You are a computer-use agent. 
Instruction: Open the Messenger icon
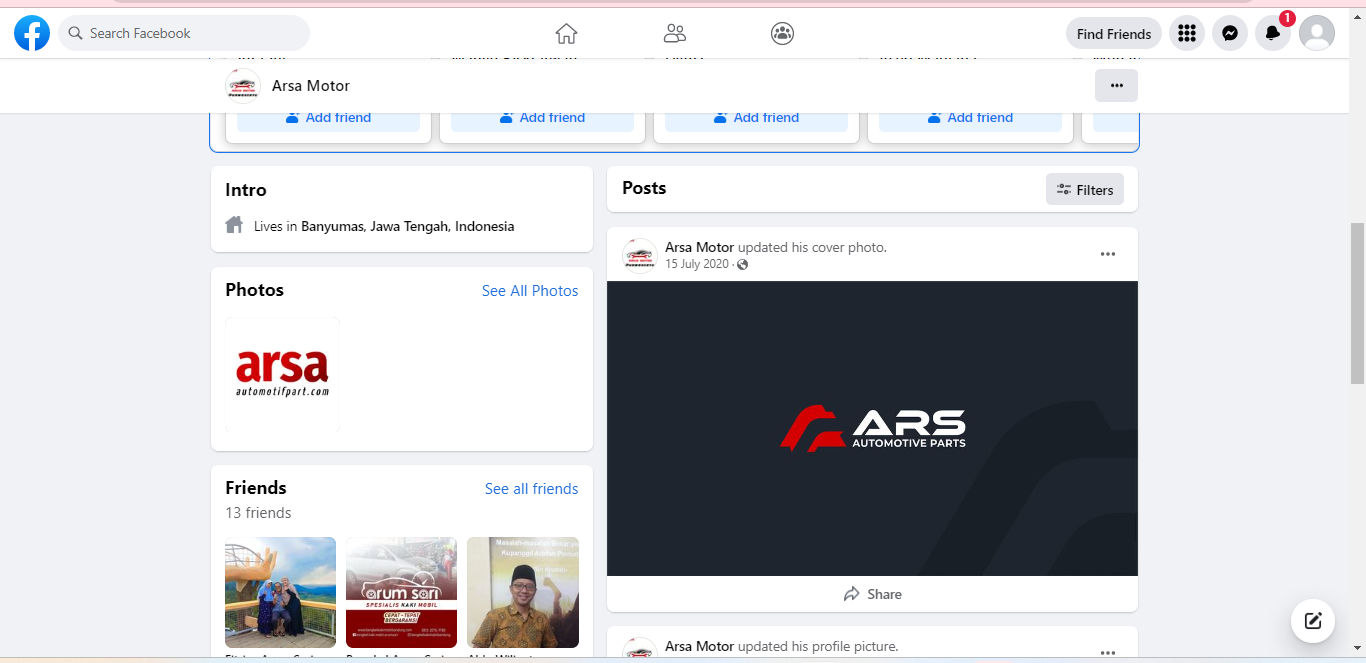(1230, 33)
